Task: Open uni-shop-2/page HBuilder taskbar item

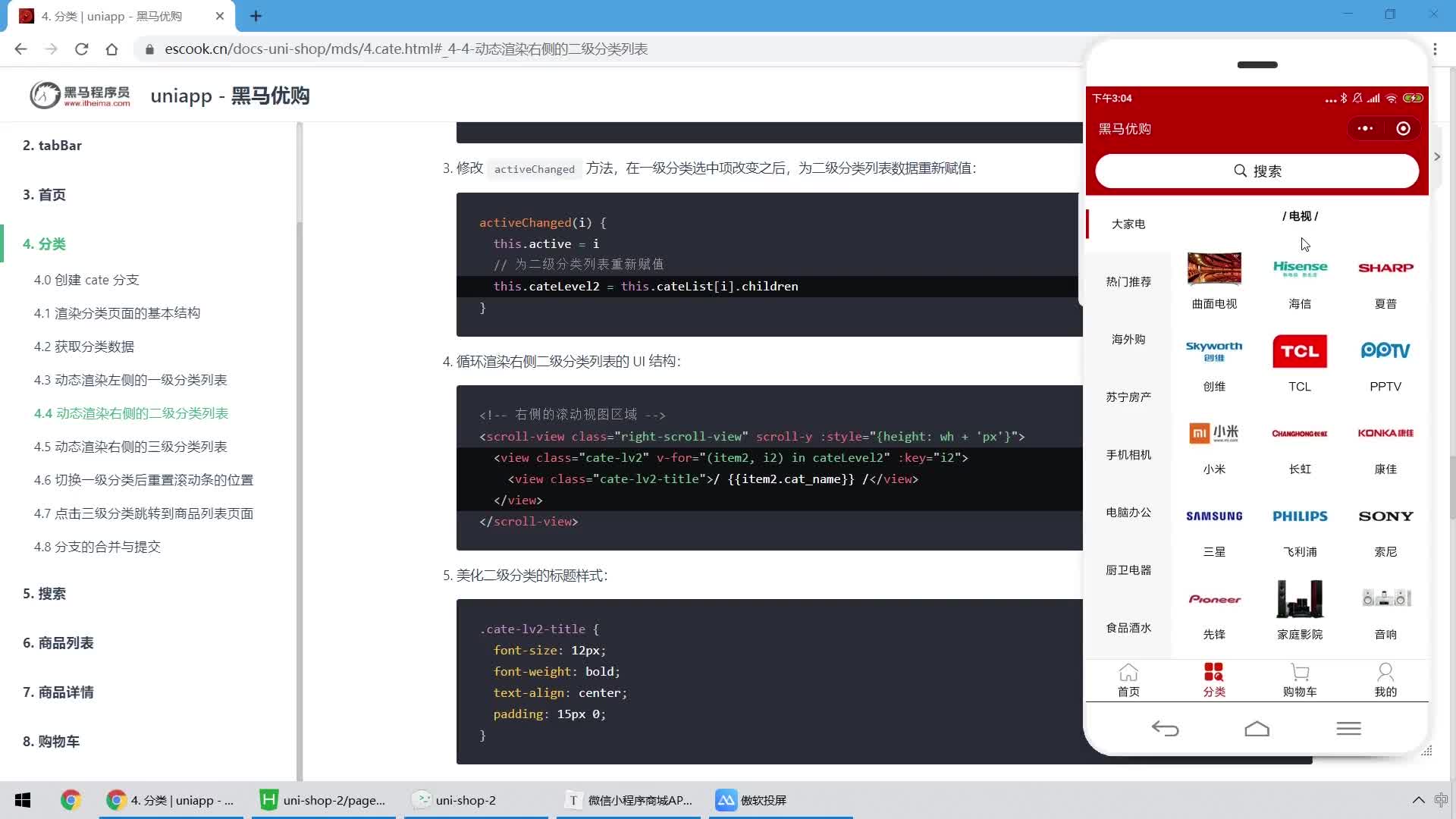Action: click(x=324, y=800)
